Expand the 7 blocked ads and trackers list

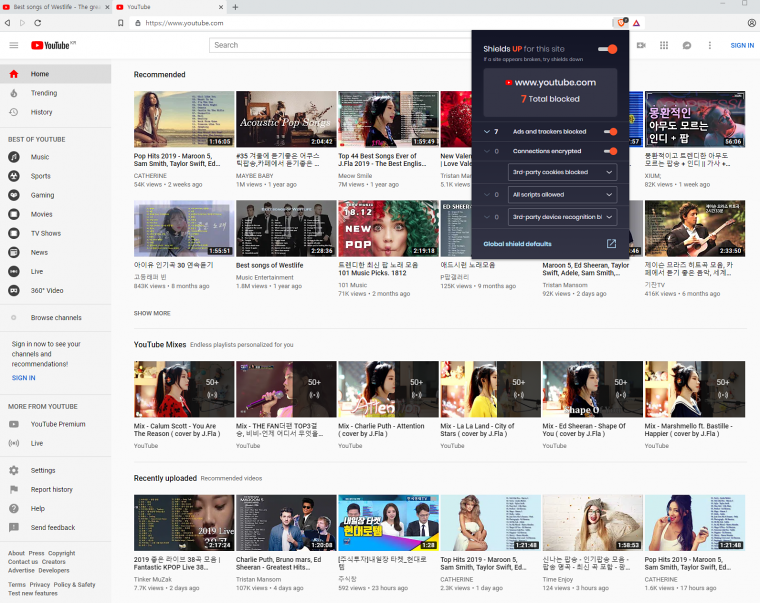point(487,131)
